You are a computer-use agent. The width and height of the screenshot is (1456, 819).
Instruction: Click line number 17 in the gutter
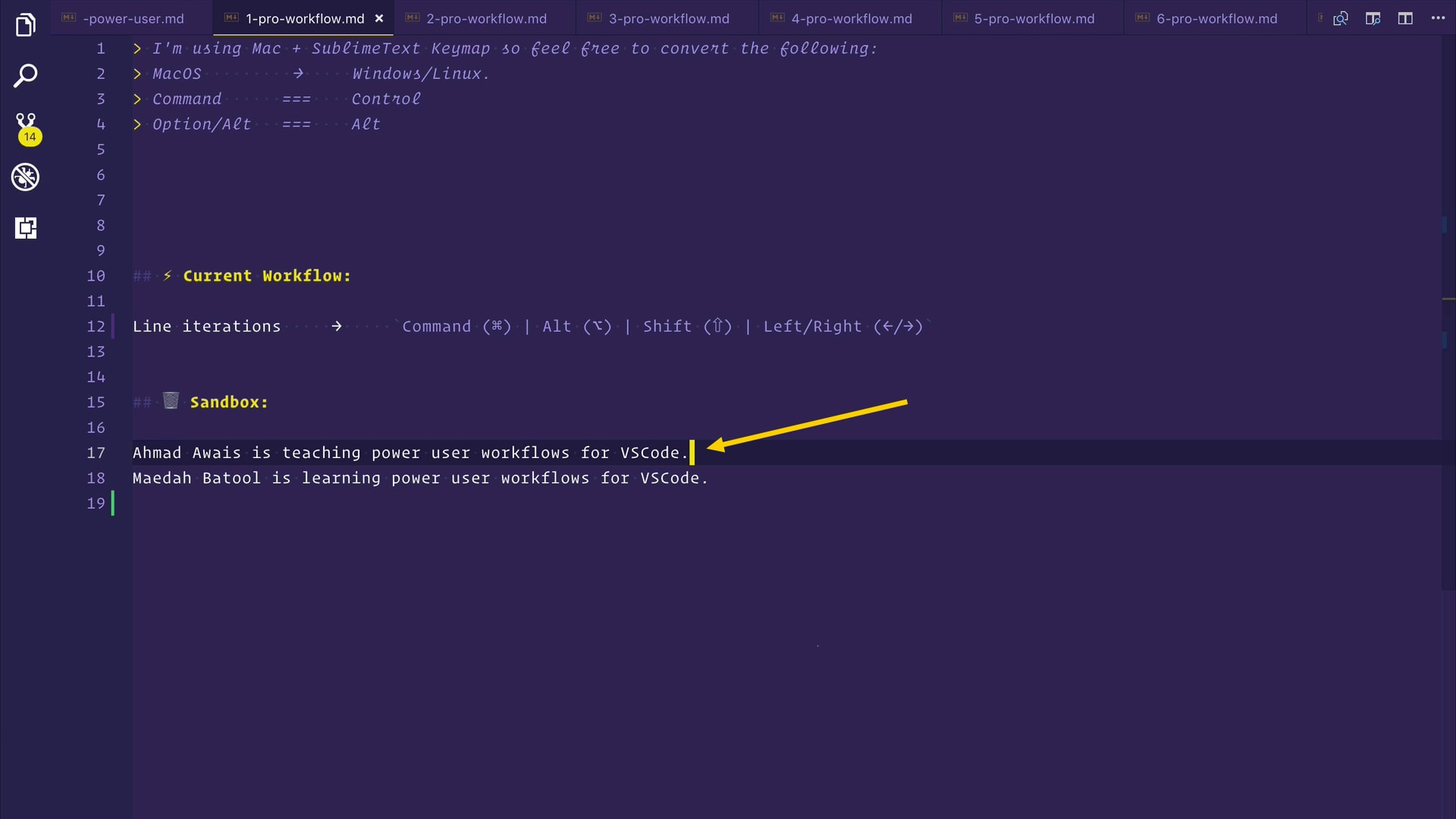(x=96, y=453)
